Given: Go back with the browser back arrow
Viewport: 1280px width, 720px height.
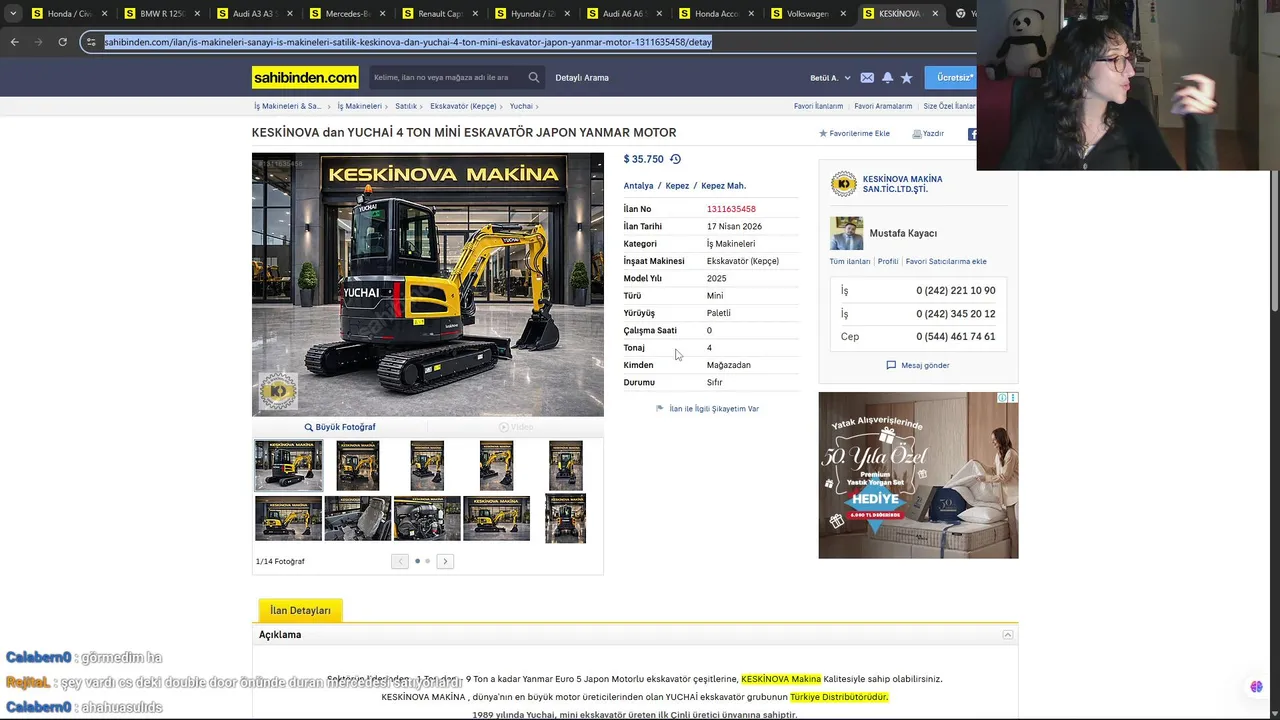Looking at the screenshot, I should pos(14,42).
